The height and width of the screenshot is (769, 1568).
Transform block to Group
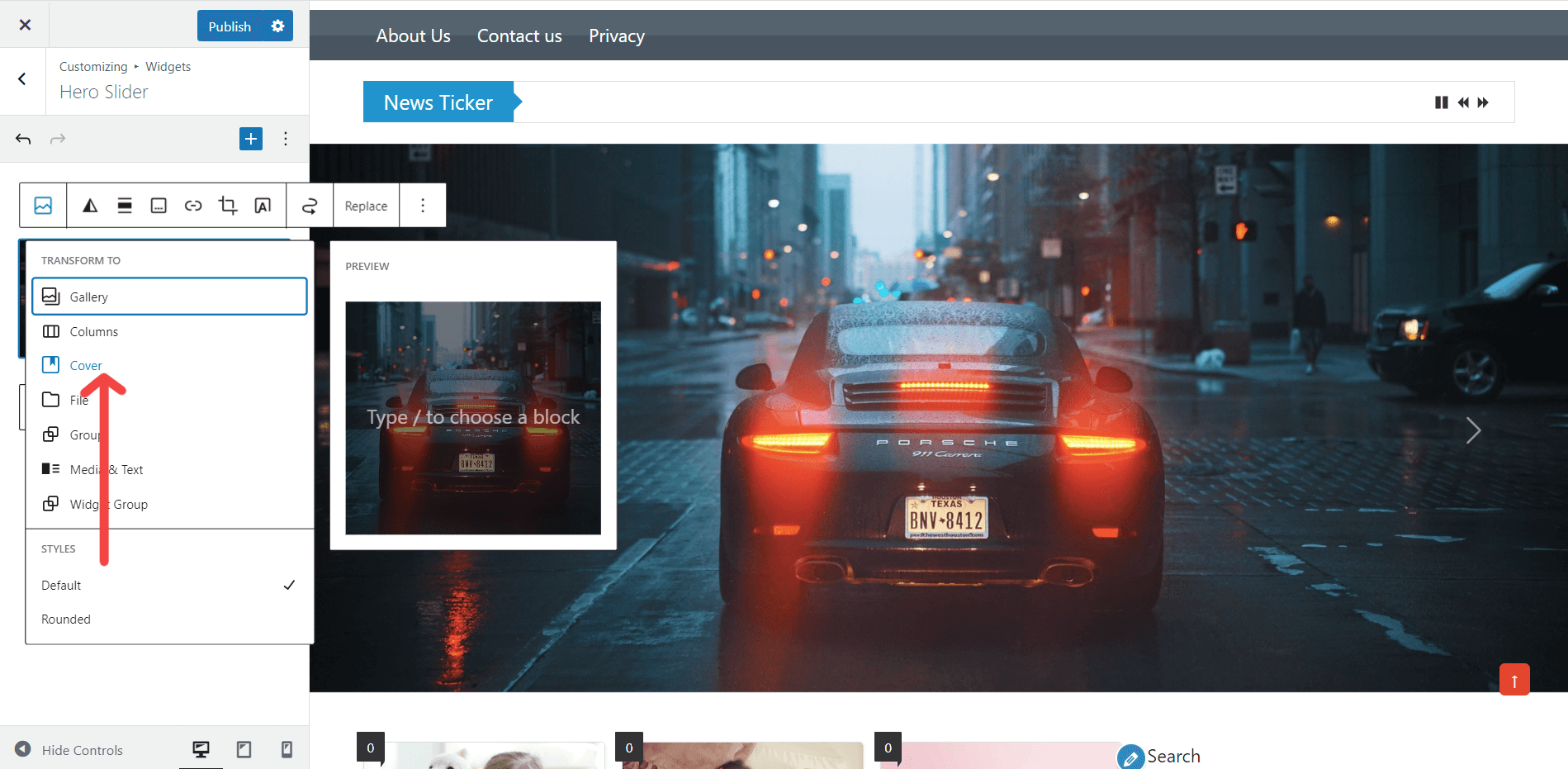click(169, 434)
